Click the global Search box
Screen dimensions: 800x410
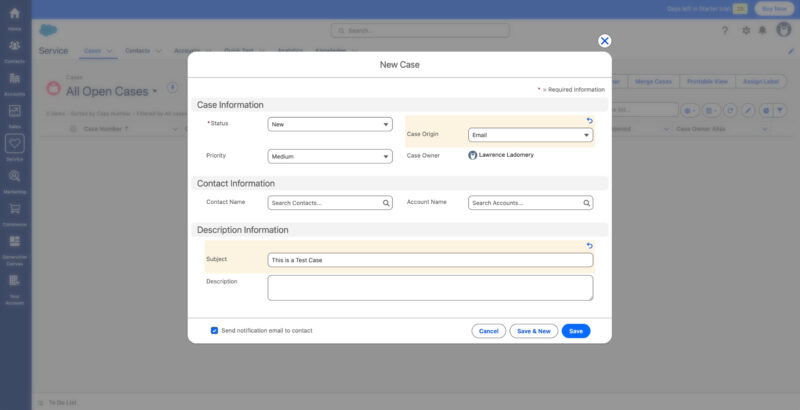(x=420, y=31)
